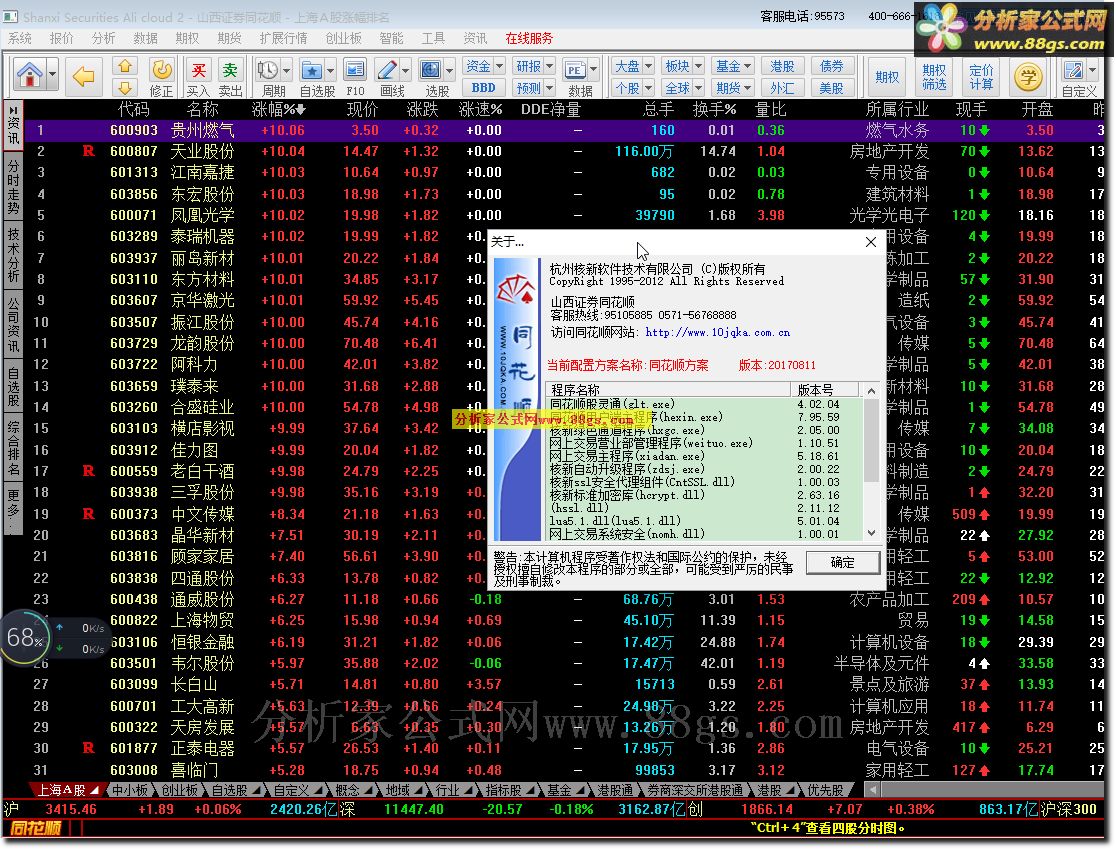The width and height of the screenshot is (1116, 849).
Task: Click the 所属行业 column header
Action: click(897, 110)
